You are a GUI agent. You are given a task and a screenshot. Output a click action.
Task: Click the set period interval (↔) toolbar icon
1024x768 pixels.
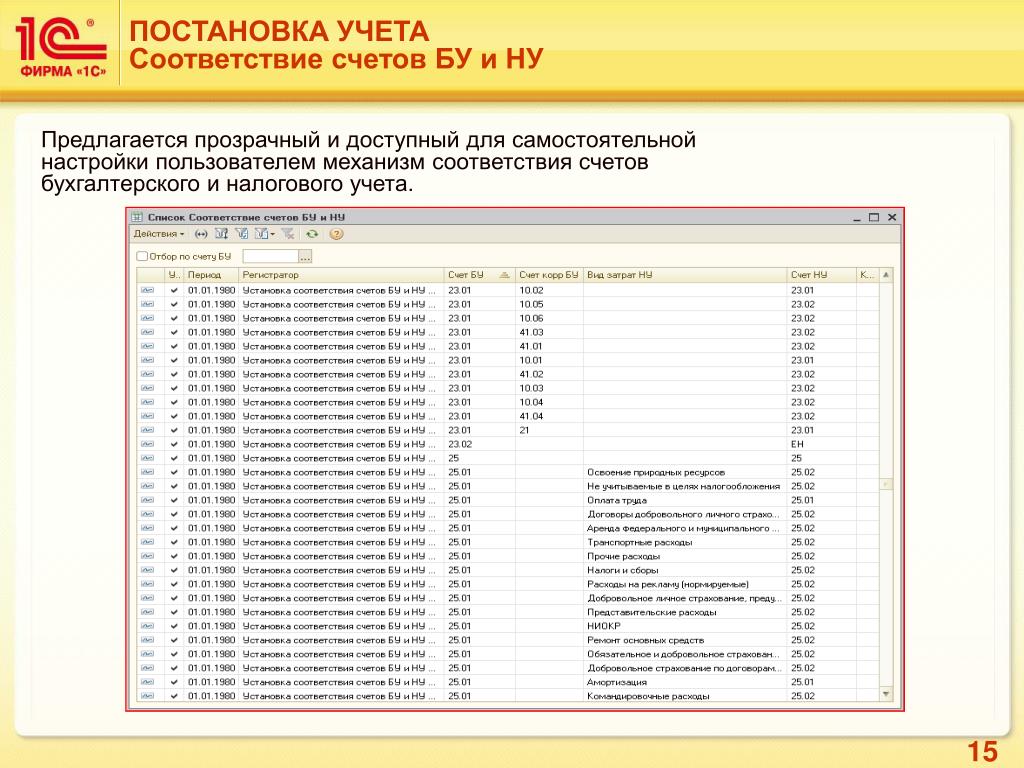point(201,234)
